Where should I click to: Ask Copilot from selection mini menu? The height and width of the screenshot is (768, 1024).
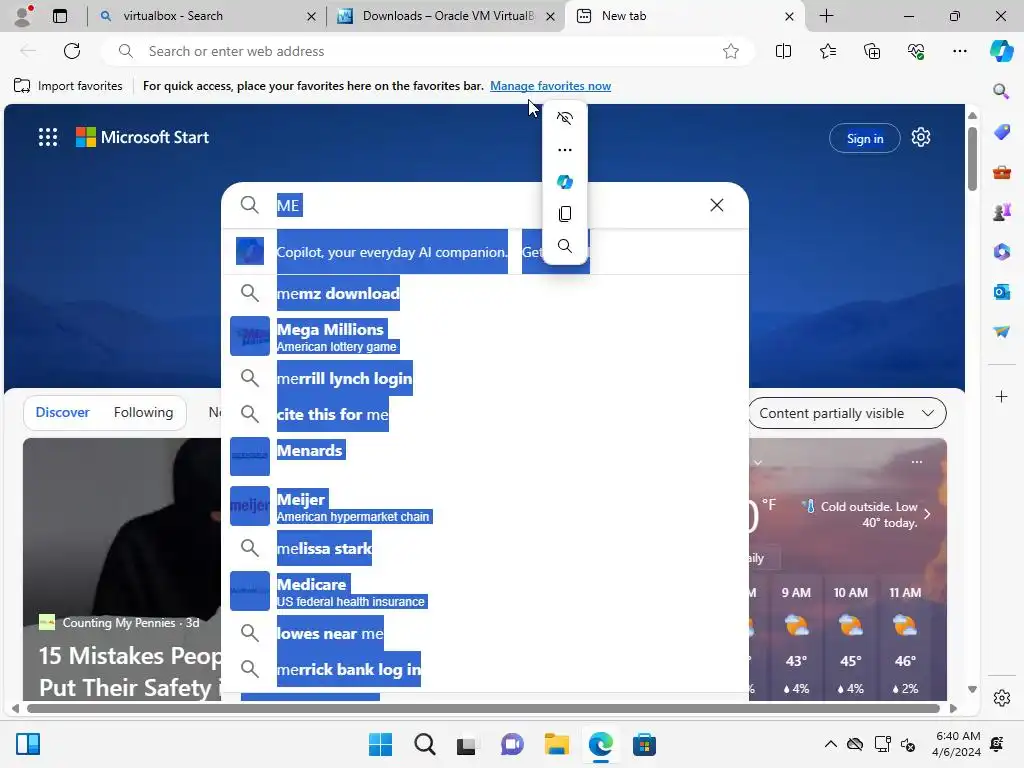(565, 182)
